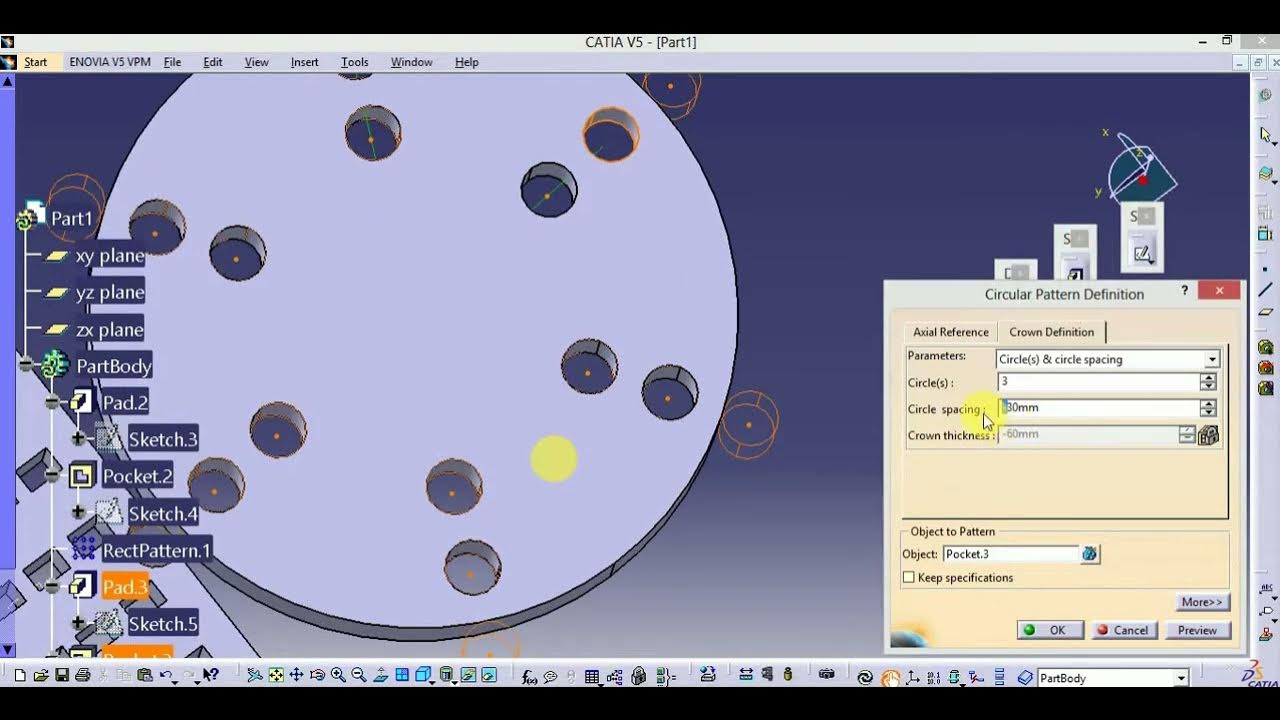
Task: Open the PartBody combo box dropdown
Action: coord(1181,678)
